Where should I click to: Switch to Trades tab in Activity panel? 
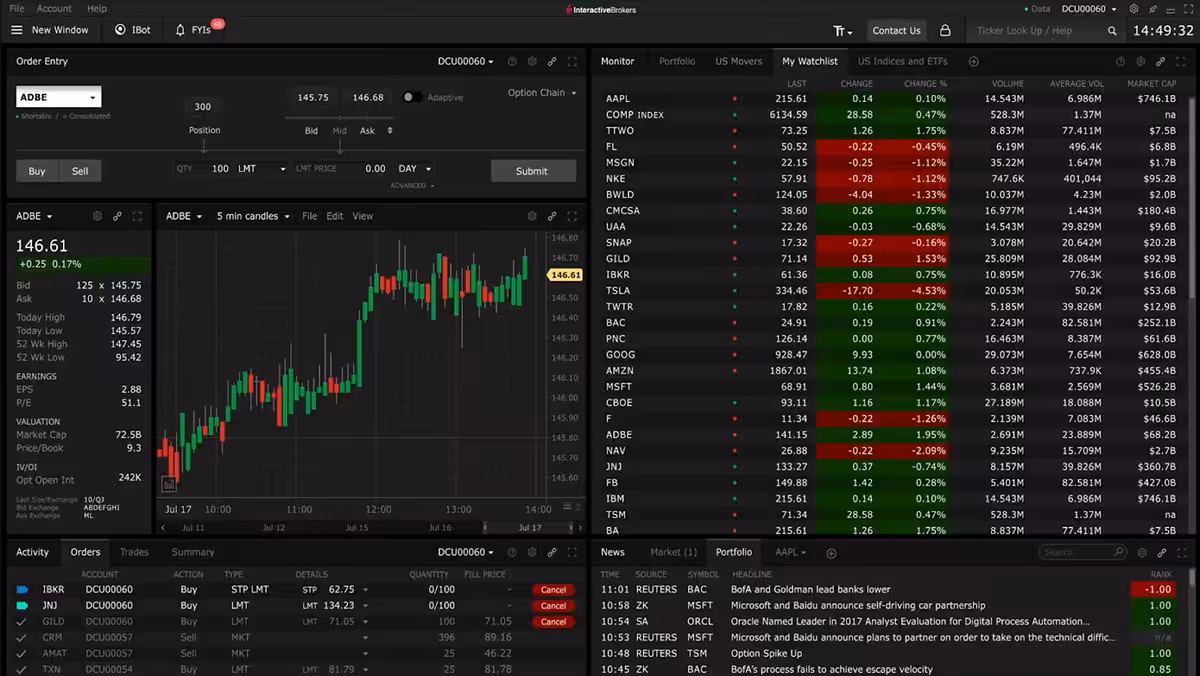click(x=134, y=552)
